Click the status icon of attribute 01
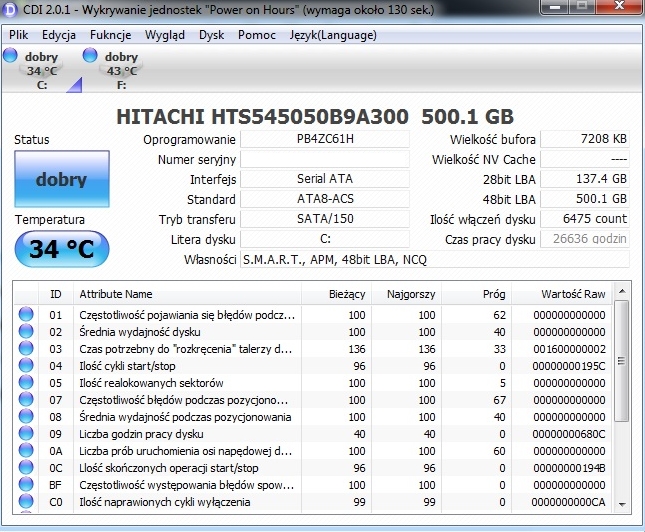 [x=26, y=315]
